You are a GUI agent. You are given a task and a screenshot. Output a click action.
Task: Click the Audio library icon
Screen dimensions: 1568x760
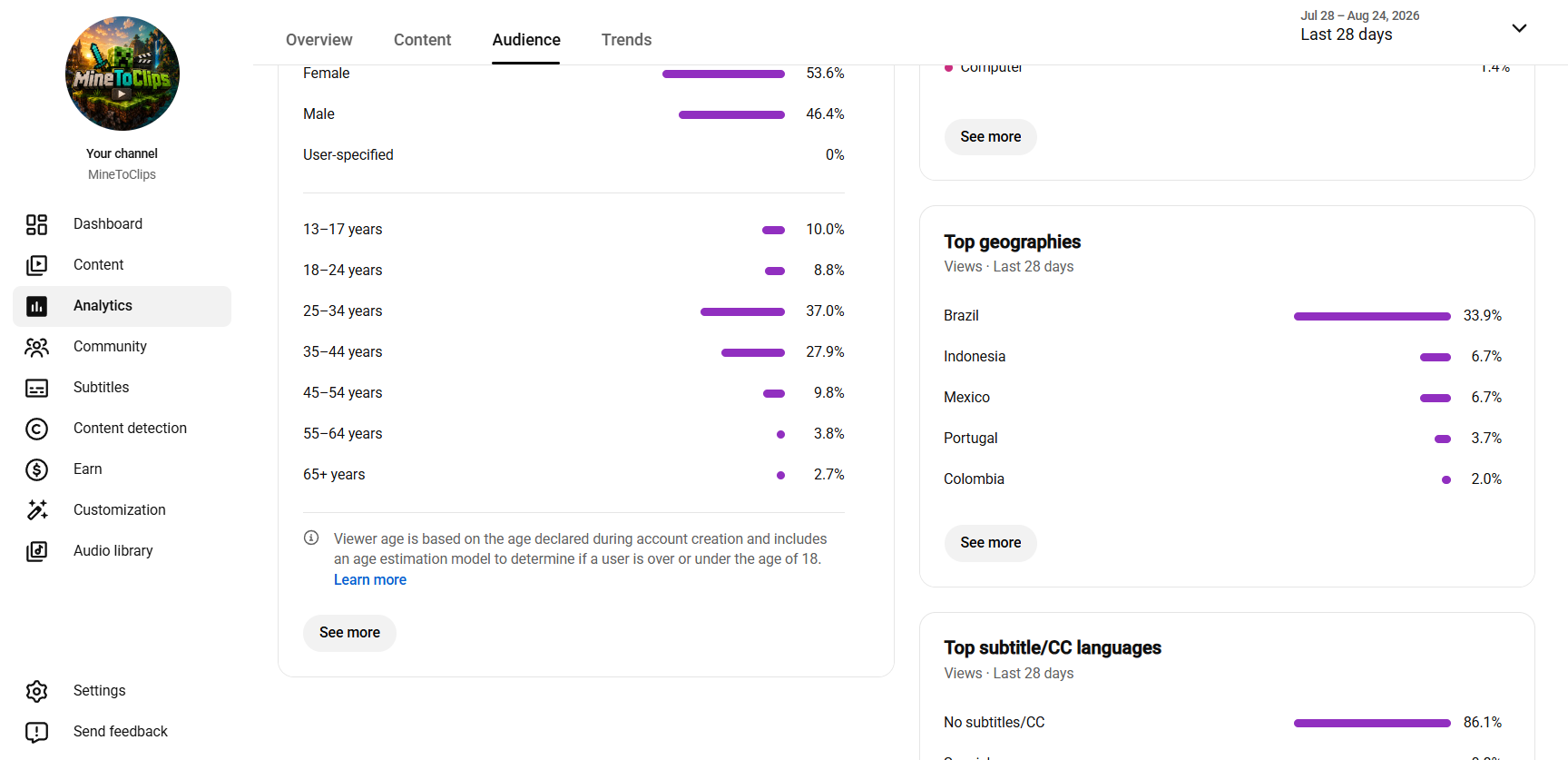click(x=36, y=551)
